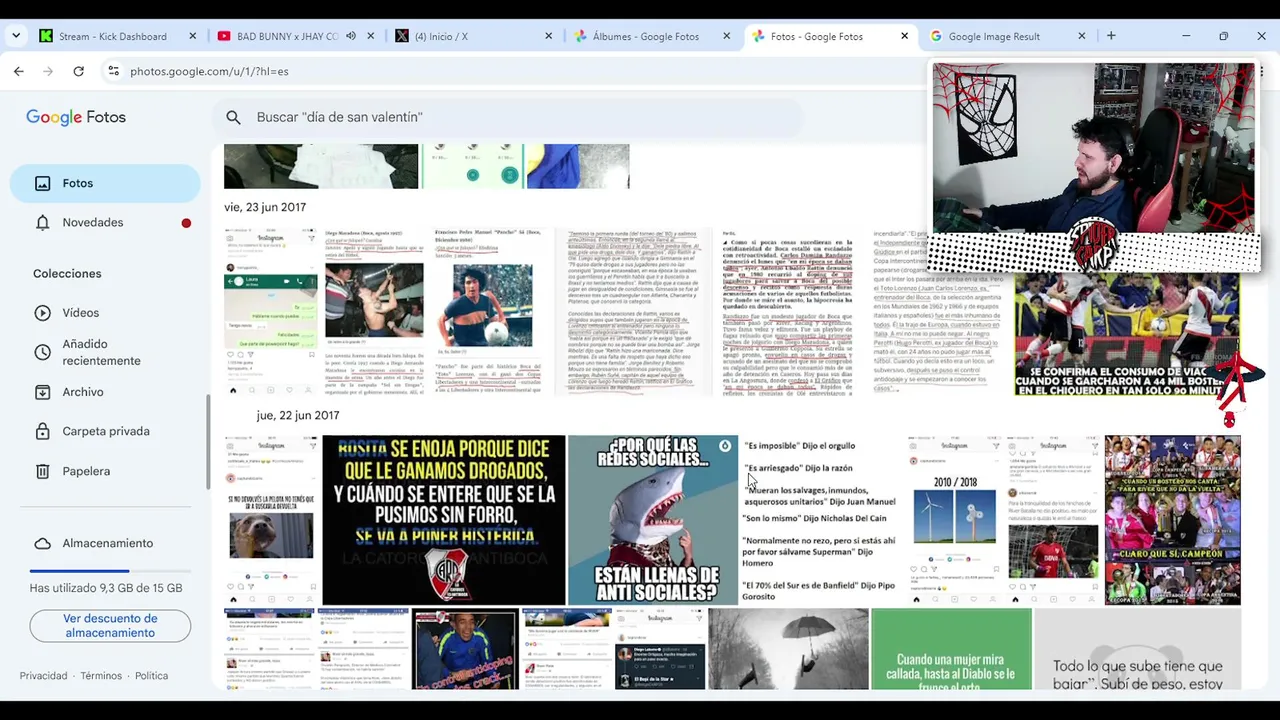
Task: Open the 2010 / 2018 wind turbines thumbnail
Action: 955,520
